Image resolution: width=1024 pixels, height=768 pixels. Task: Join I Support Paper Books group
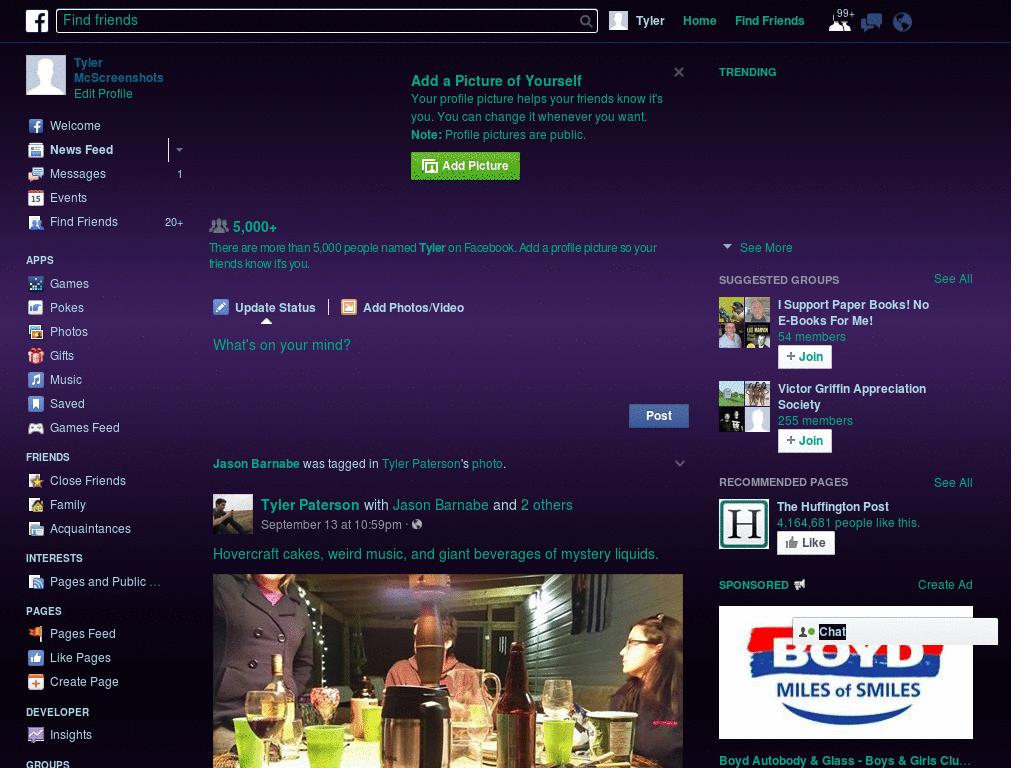[805, 357]
